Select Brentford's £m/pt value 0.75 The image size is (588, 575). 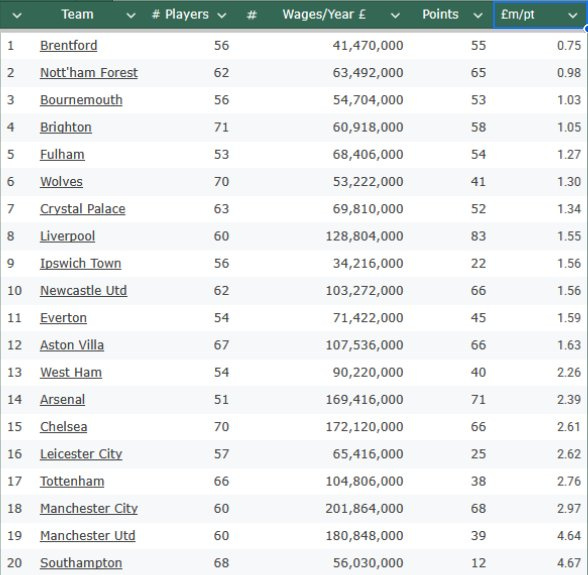coord(569,46)
